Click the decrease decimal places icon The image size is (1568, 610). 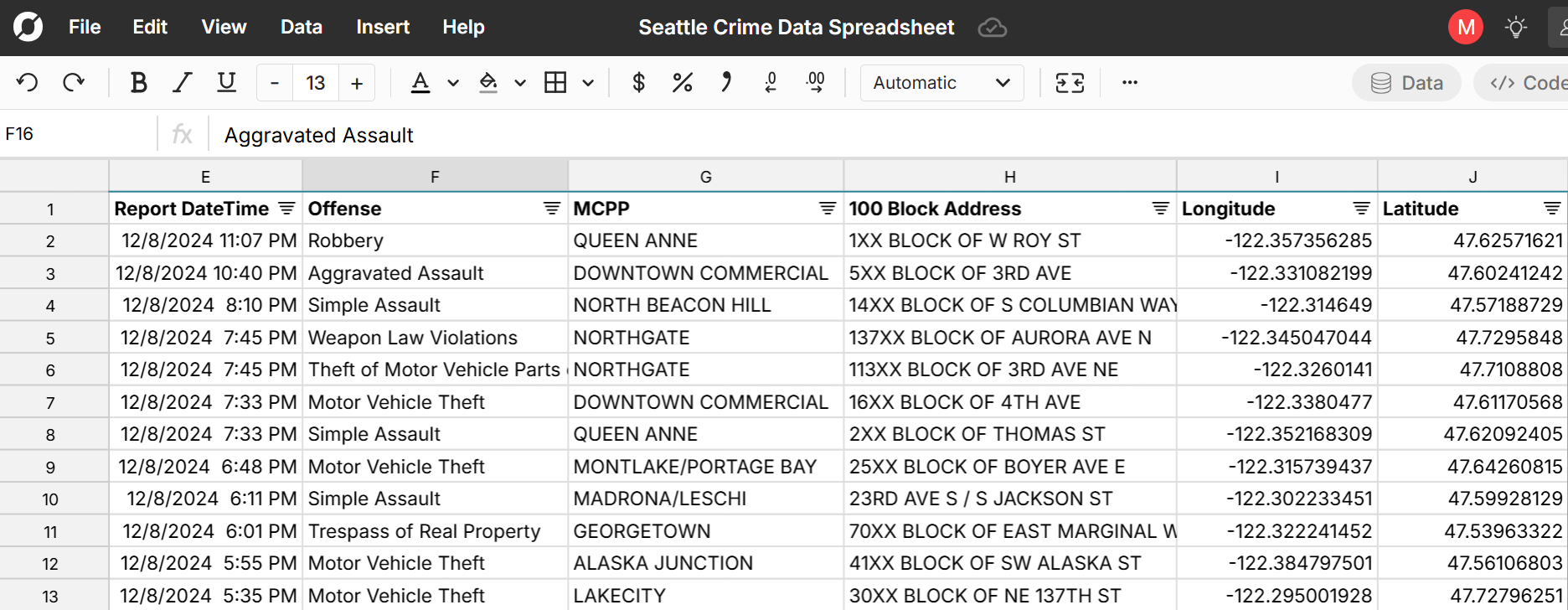click(x=771, y=82)
